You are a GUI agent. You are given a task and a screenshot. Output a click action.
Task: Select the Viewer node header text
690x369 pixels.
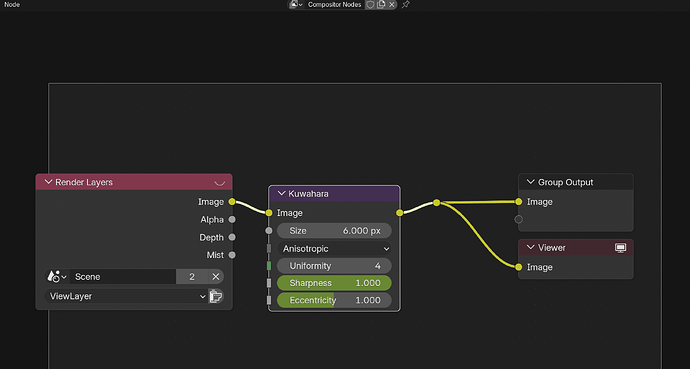pos(551,248)
